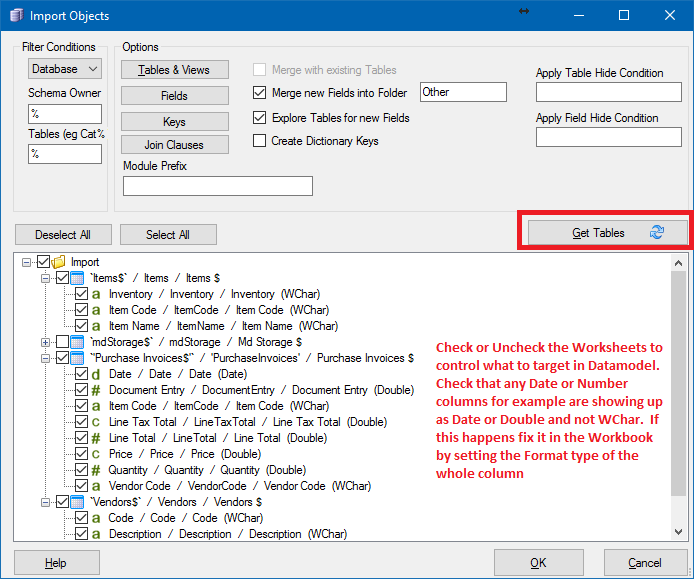
Task: Collapse the Import root node
Action: [27, 262]
